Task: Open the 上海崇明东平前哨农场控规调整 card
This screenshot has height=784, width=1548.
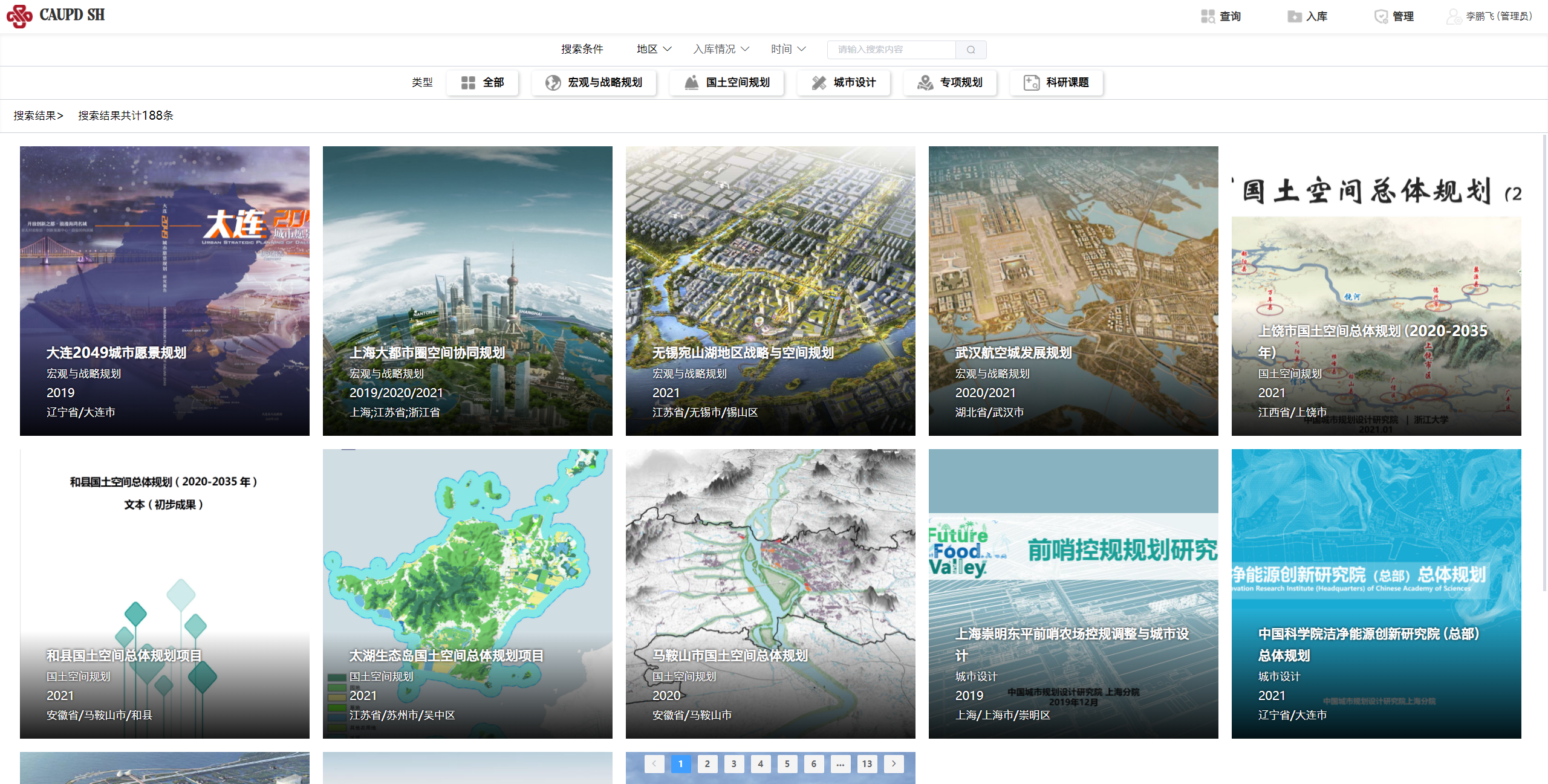Action: click(1073, 594)
